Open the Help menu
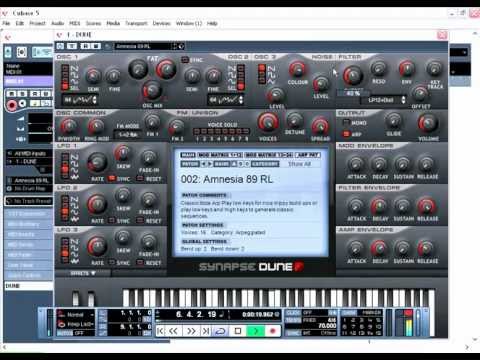The height and width of the screenshot is (360, 480). click(x=212, y=23)
